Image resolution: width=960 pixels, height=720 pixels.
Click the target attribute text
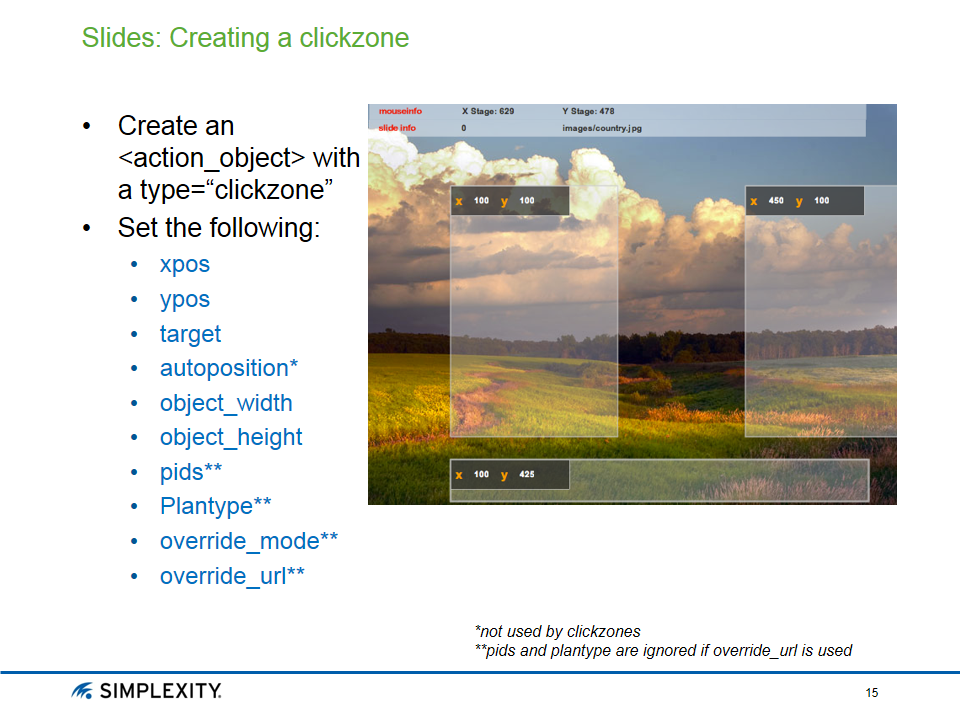(x=190, y=334)
